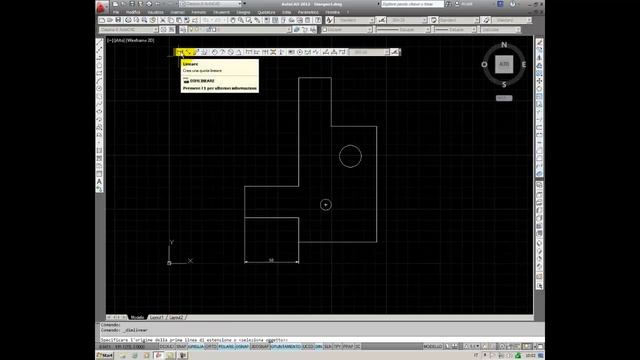Image resolution: width=640 pixels, height=360 pixels.
Task: Open the table style dropdown
Action: tap(459, 20)
